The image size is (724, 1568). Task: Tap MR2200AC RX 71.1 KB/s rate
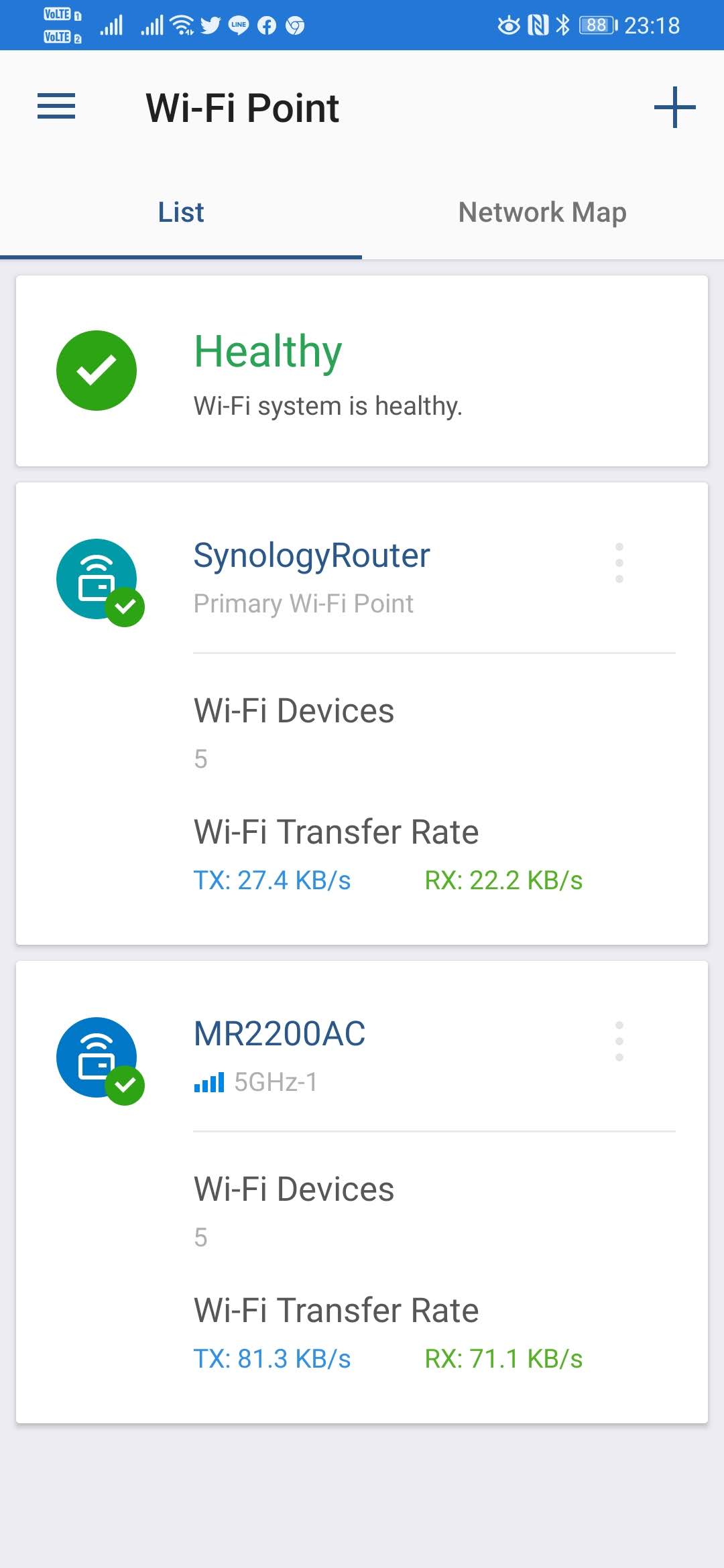coord(503,1359)
